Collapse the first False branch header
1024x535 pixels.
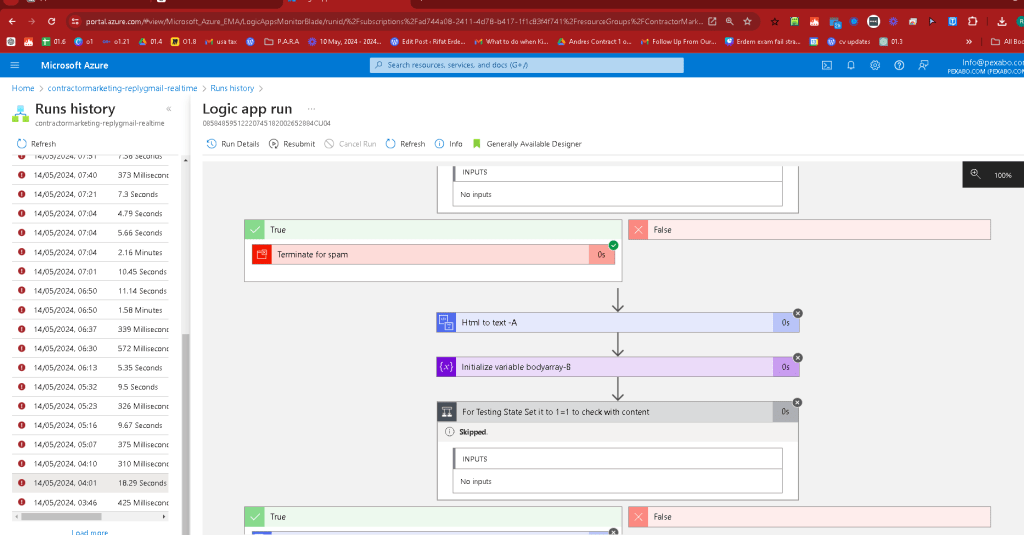coord(809,230)
